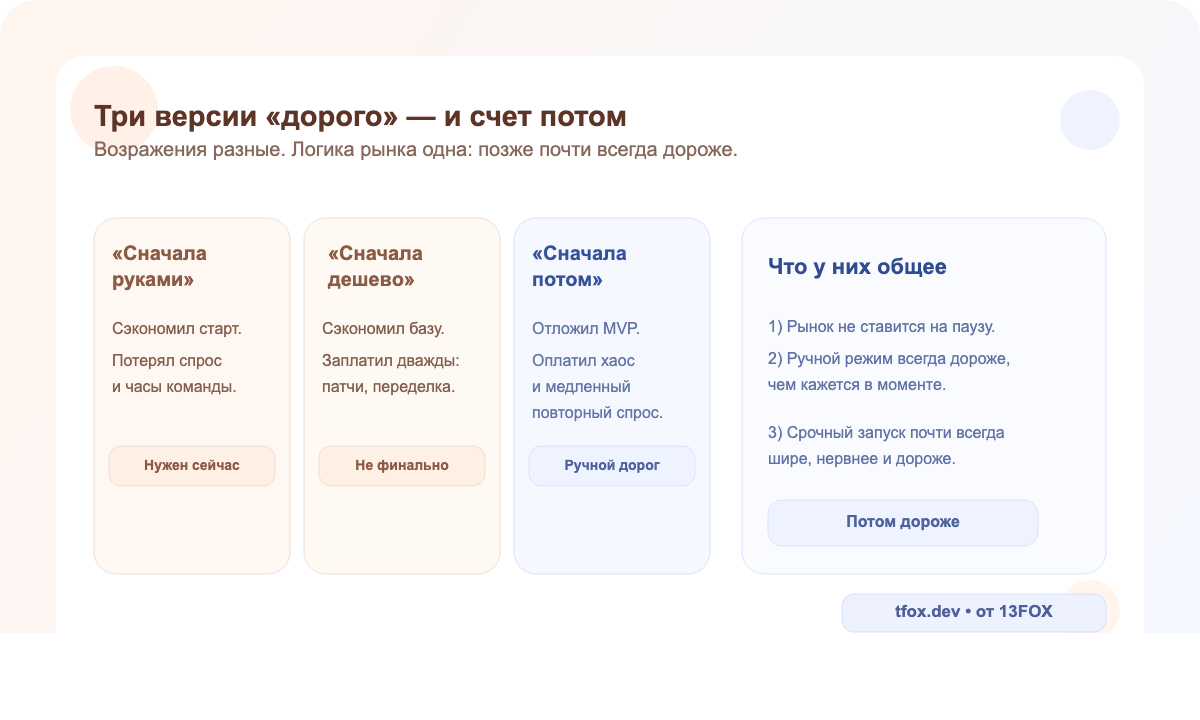Viewport: 1200px width, 720px height.
Task: Toggle the «Не финально» badge
Action: (x=401, y=465)
